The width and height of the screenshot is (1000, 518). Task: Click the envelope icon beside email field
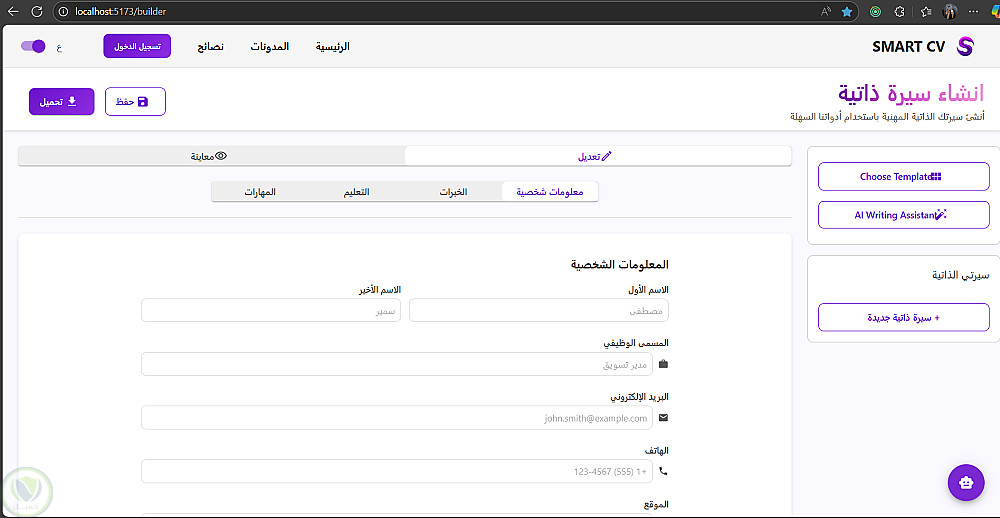pos(663,418)
